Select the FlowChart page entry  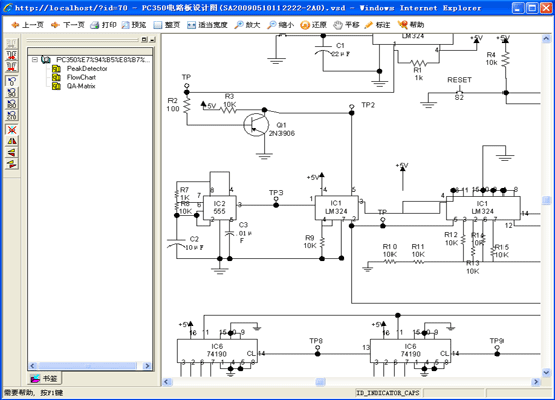(x=81, y=77)
